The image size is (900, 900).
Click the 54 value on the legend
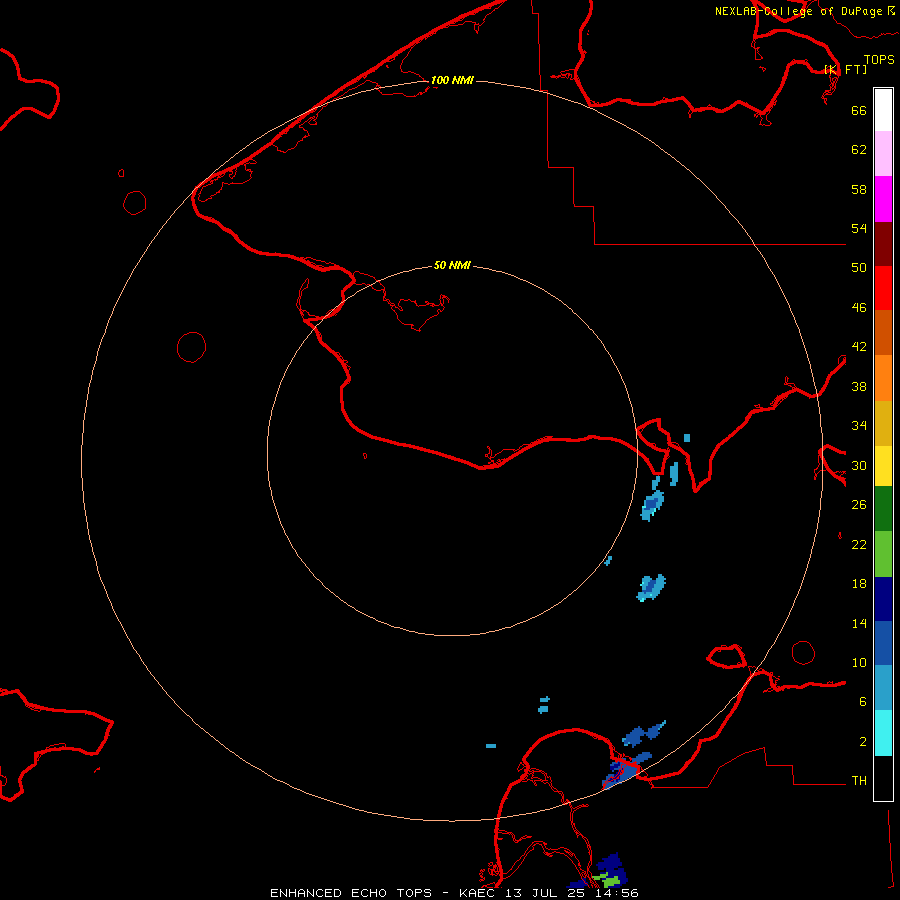[859, 228]
